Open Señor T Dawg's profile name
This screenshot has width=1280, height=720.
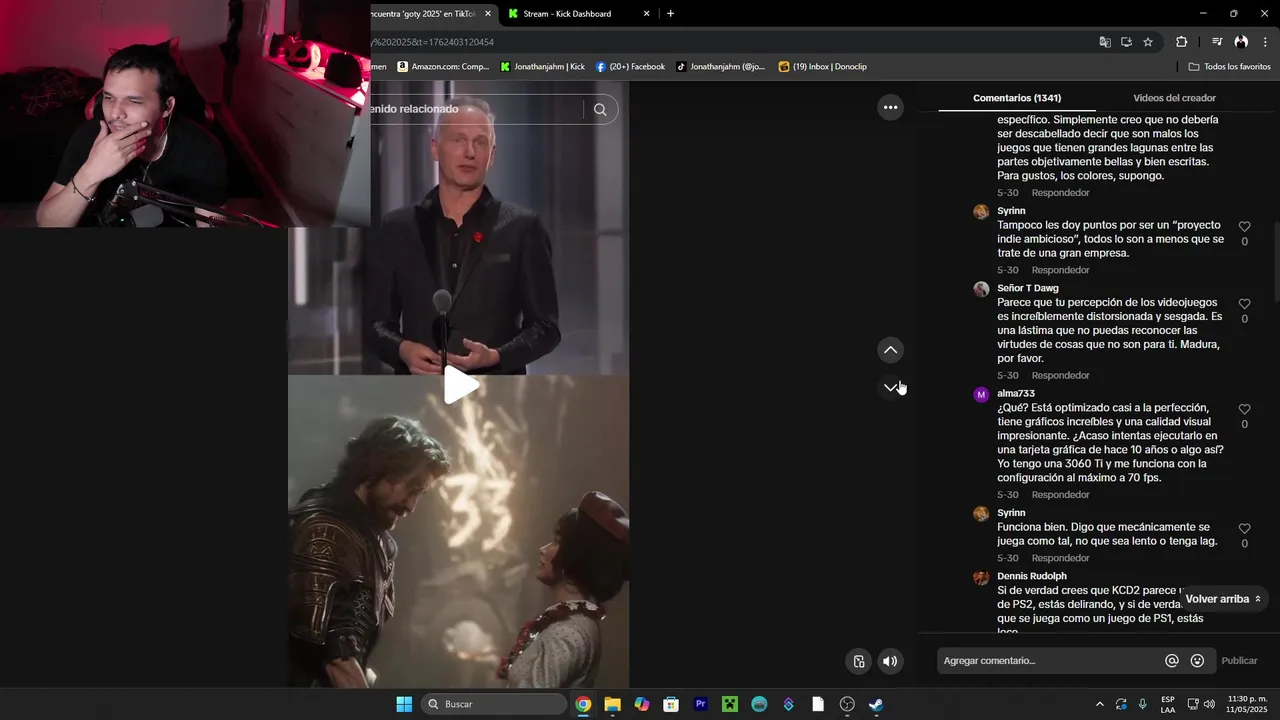1027,288
